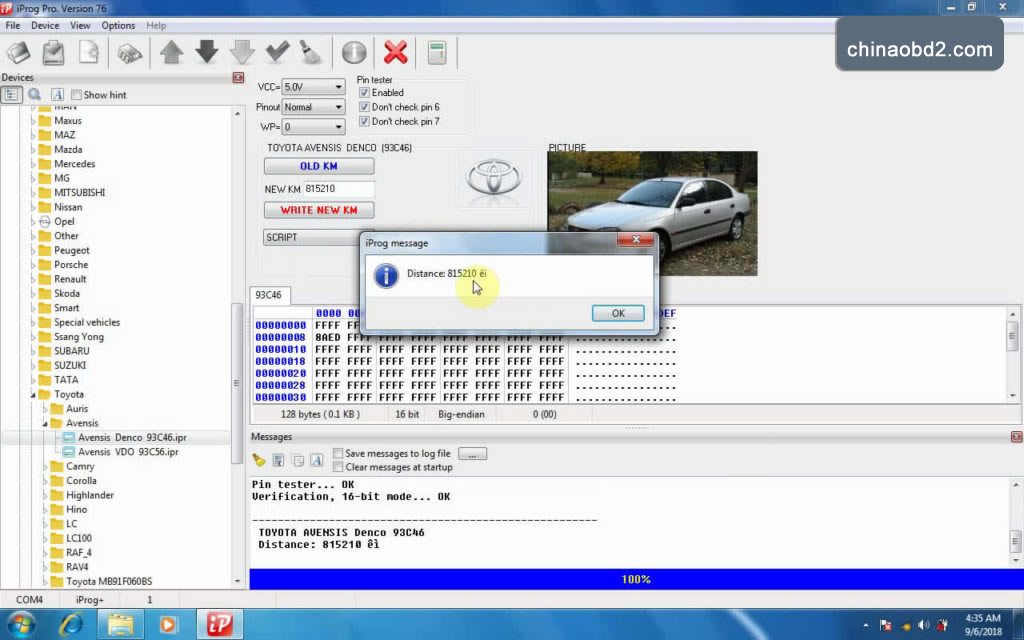Viewport: 1024px width, 640px height.
Task: Enable Clear messages at startup
Action: tap(338, 467)
